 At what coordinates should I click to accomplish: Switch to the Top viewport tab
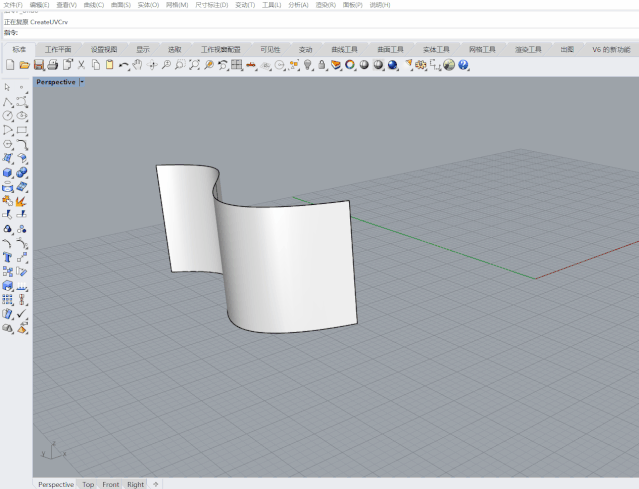tap(88, 484)
